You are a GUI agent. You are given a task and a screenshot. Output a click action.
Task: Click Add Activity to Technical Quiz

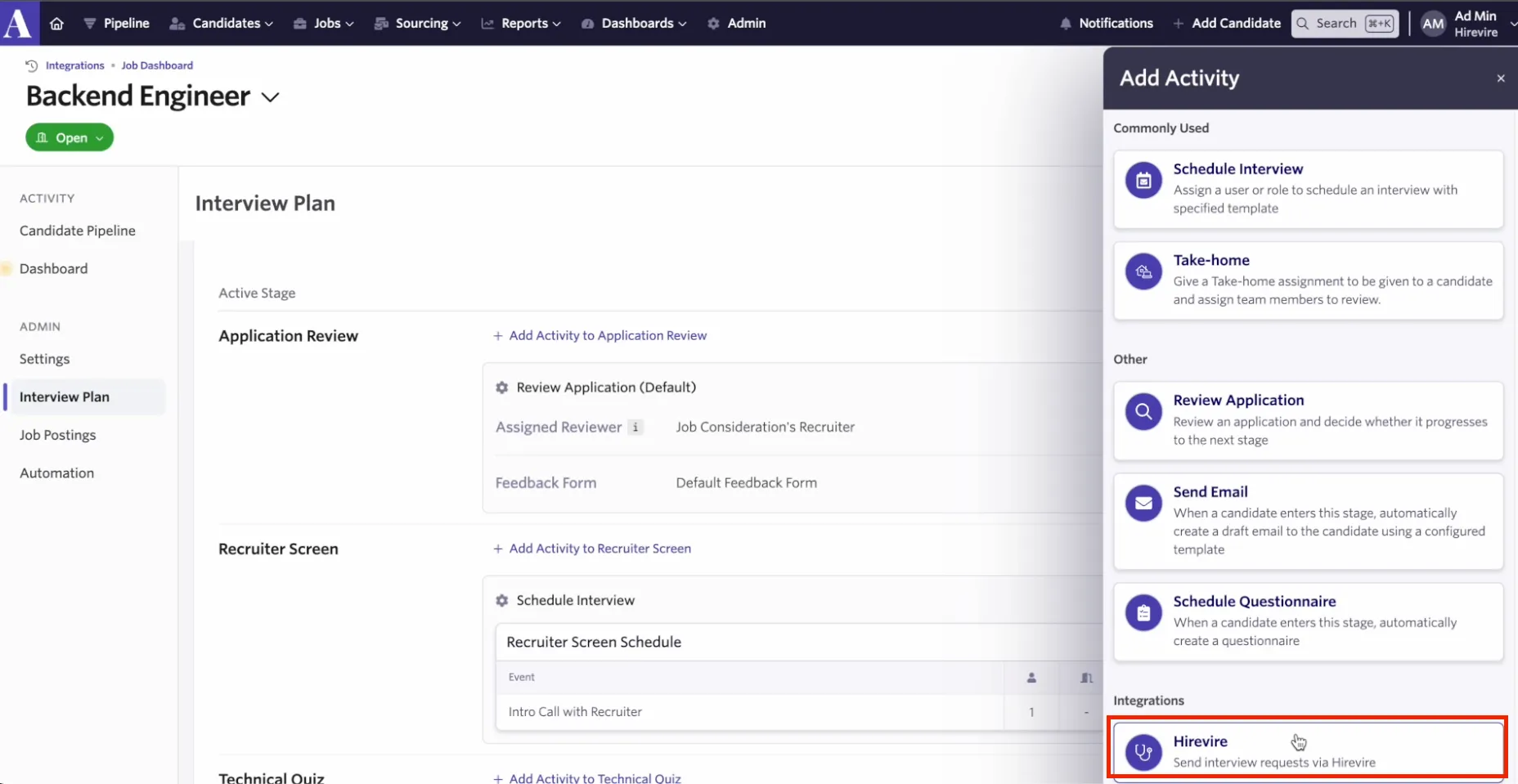coord(587,777)
